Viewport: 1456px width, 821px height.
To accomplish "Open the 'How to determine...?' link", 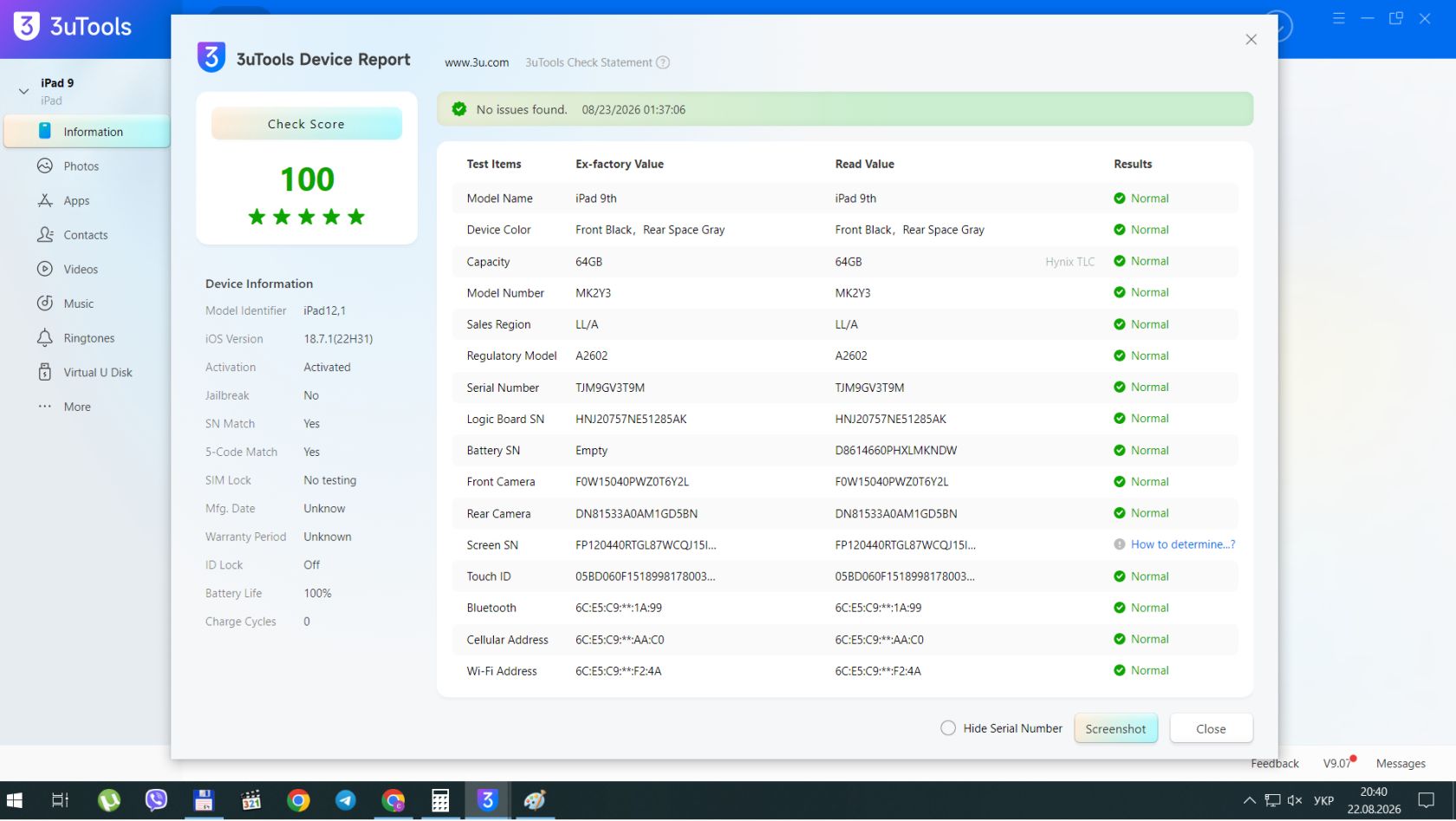I will (1183, 544).
